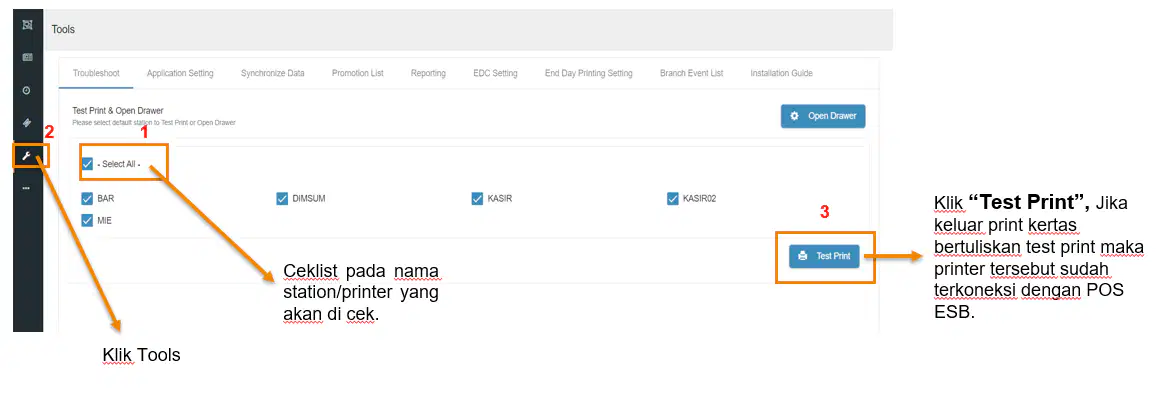The width and height of the screenshot is (1165, 396).
Task: Click the Tools page title
Action: [x=63, y=30]
